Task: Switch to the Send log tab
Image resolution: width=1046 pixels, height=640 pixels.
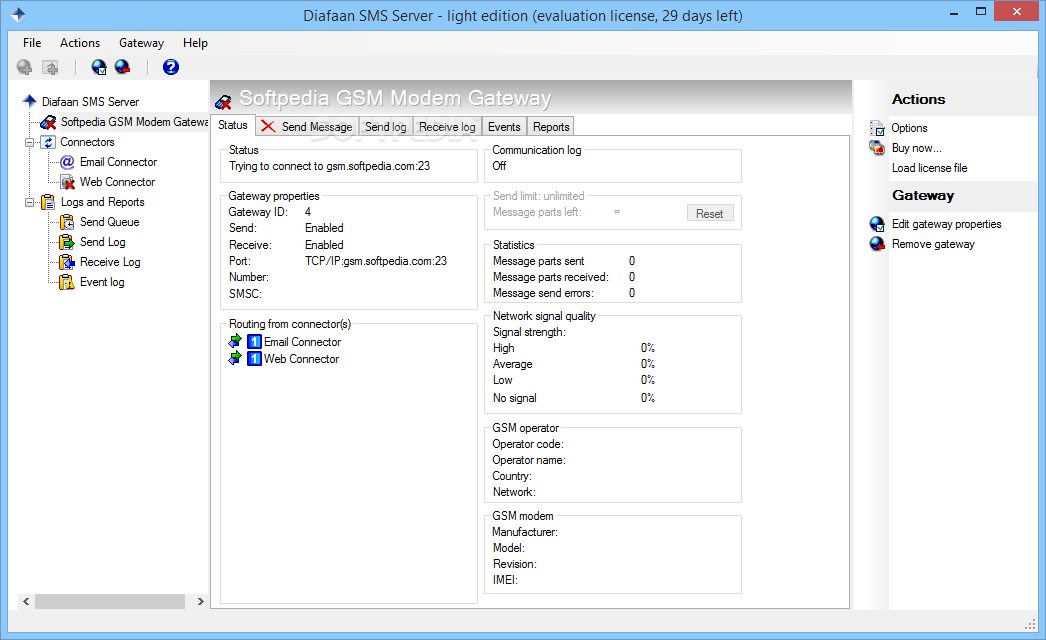Action: click(386, 127)
